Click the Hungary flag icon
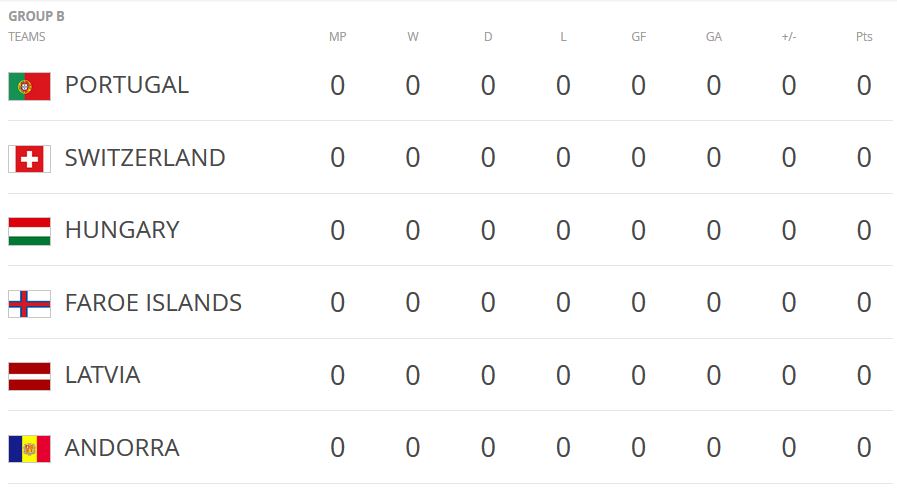The width and height of the screenshot is (897, 492). 29,231
